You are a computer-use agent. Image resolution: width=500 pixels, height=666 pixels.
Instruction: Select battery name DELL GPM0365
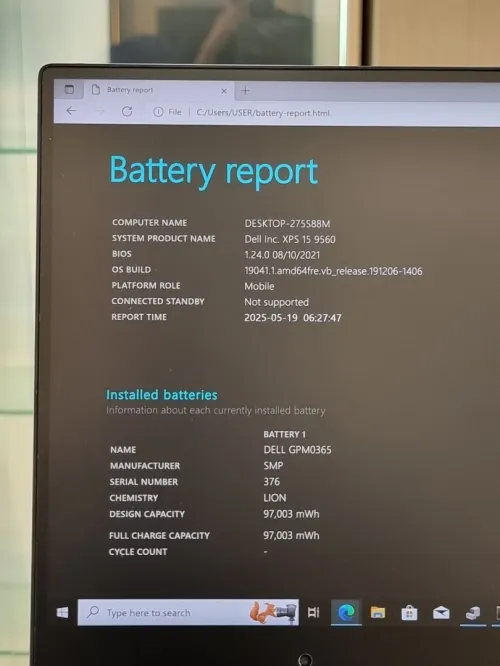coord(297,450)
